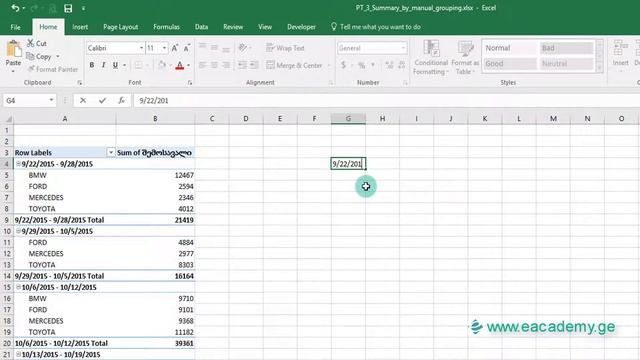Image resolution: width=640 pixels, height=360 pixels.
Task: Collapse the 10/13/2015 - 10/19/2015 group
Action: pyautogui.click(x=18, y=354)
